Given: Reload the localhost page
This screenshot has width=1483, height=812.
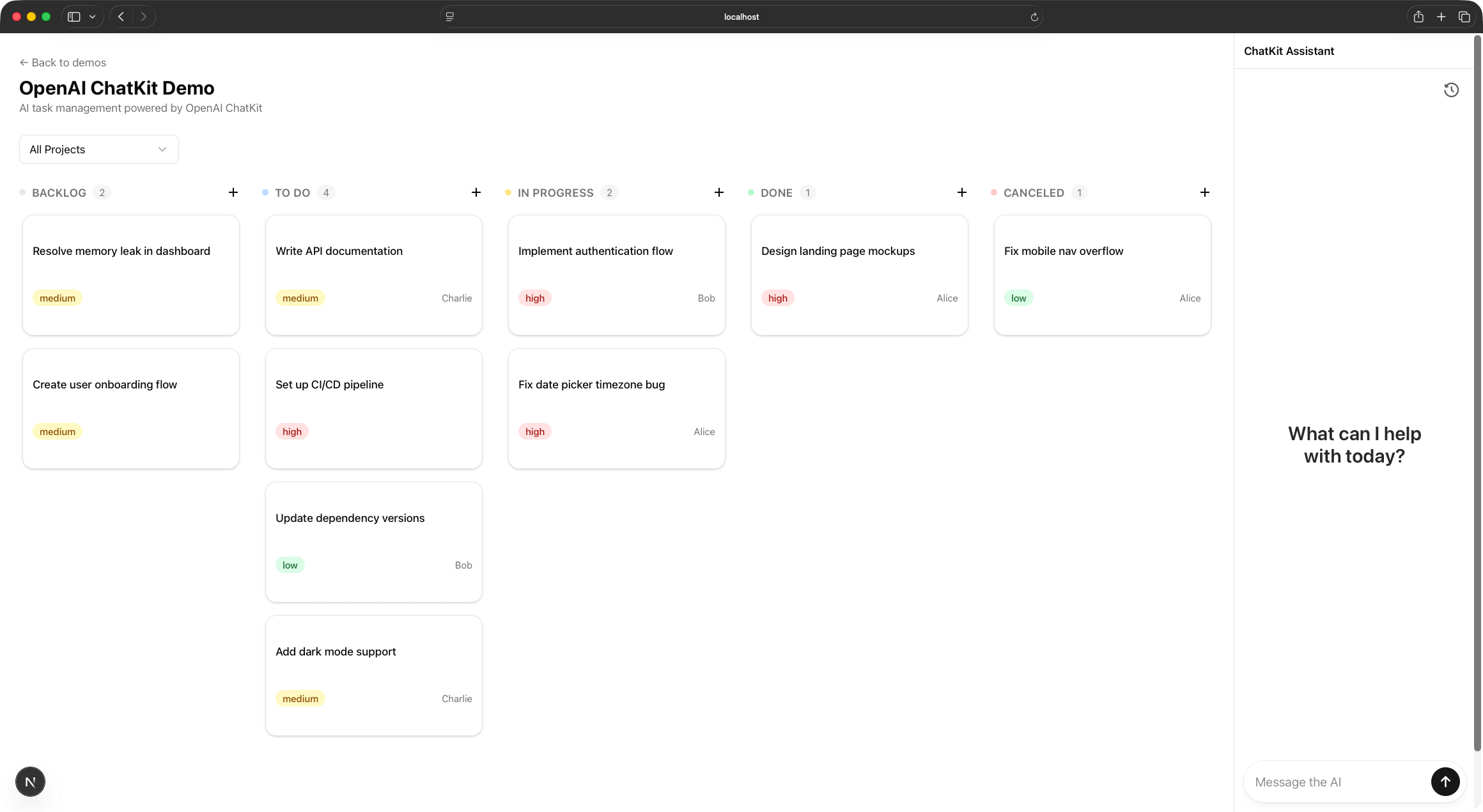Looking at the screenshot, I should point(1034,17).
